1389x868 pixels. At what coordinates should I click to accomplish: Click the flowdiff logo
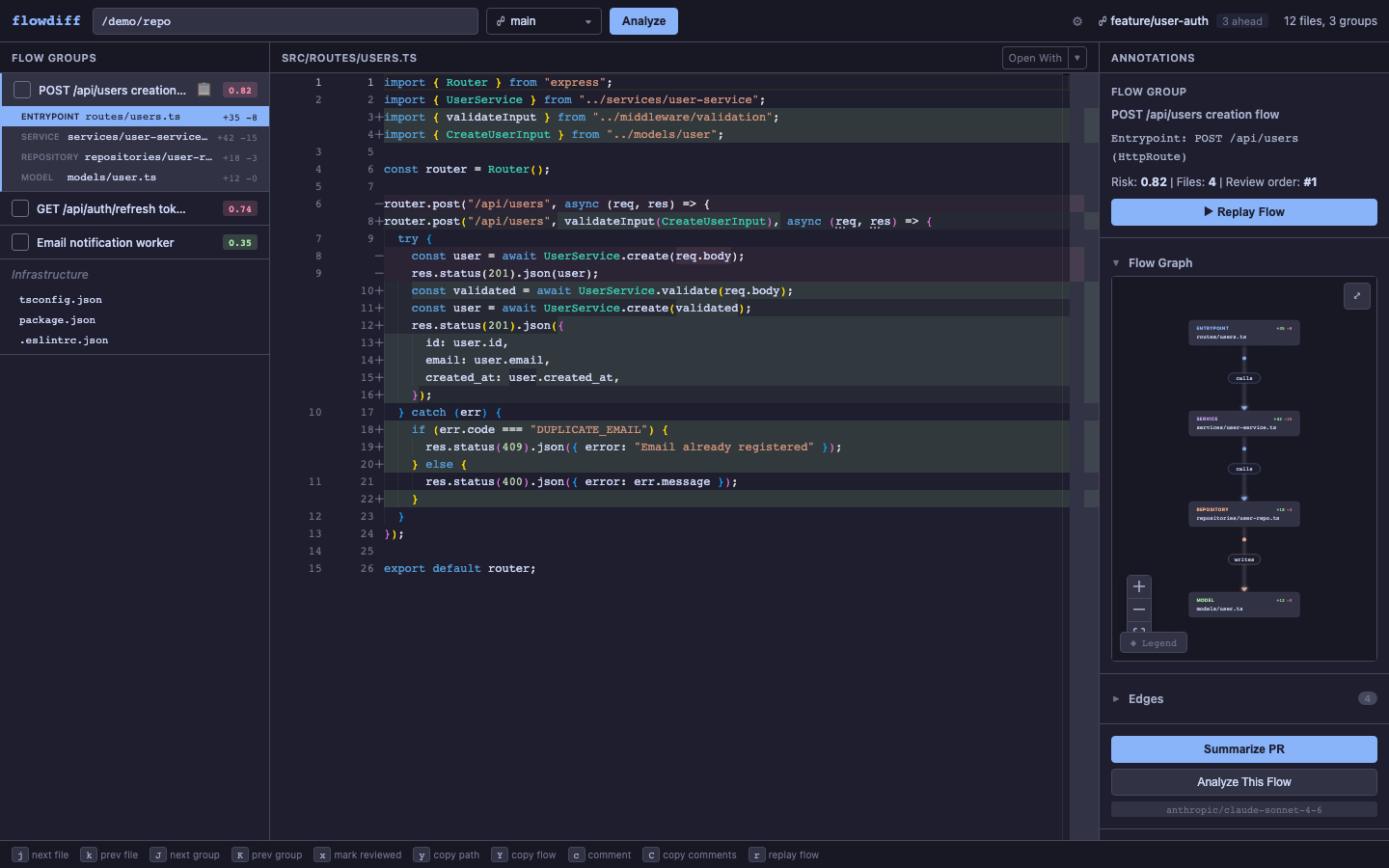[46, 20]
